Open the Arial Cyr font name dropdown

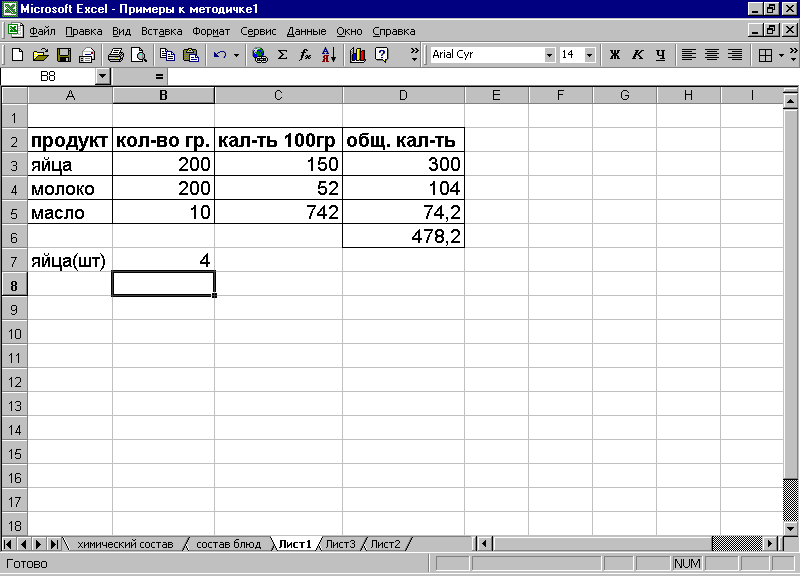549,55
